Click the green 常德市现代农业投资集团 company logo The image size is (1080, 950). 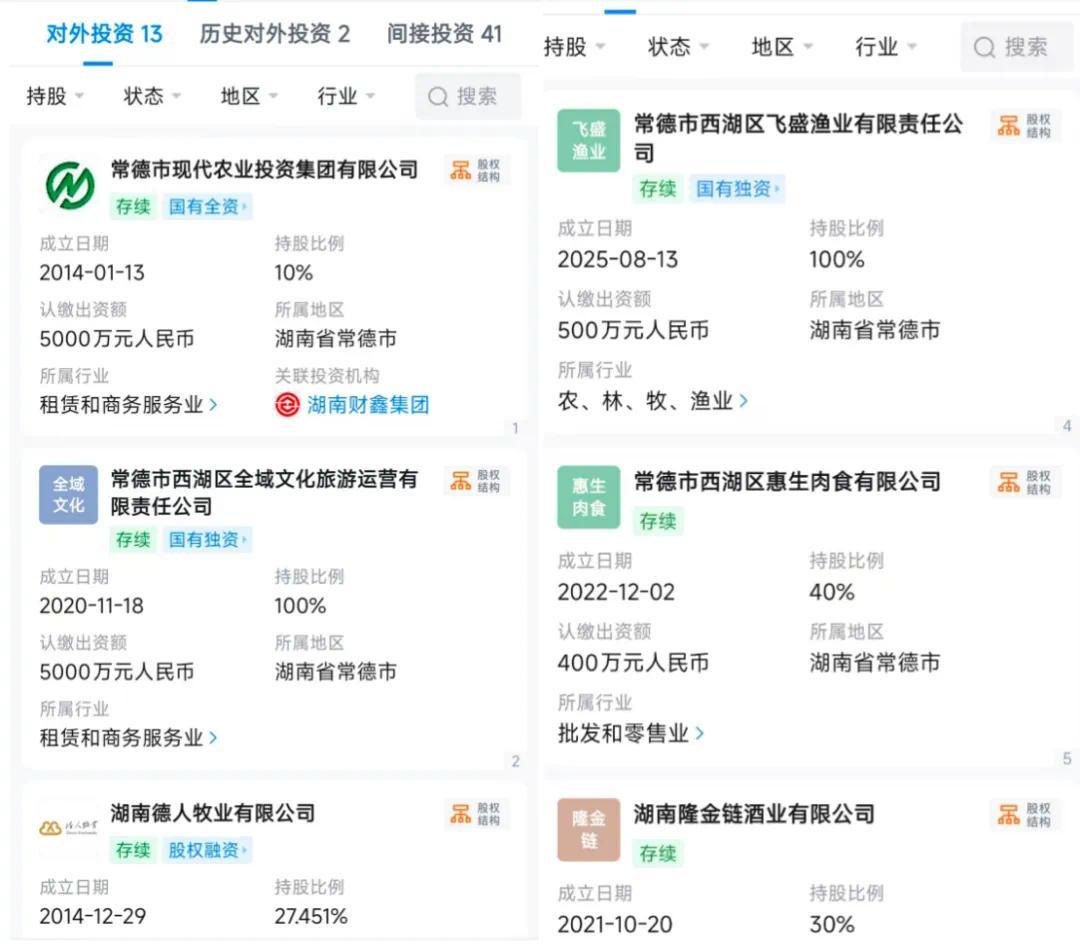coord(70,186)
